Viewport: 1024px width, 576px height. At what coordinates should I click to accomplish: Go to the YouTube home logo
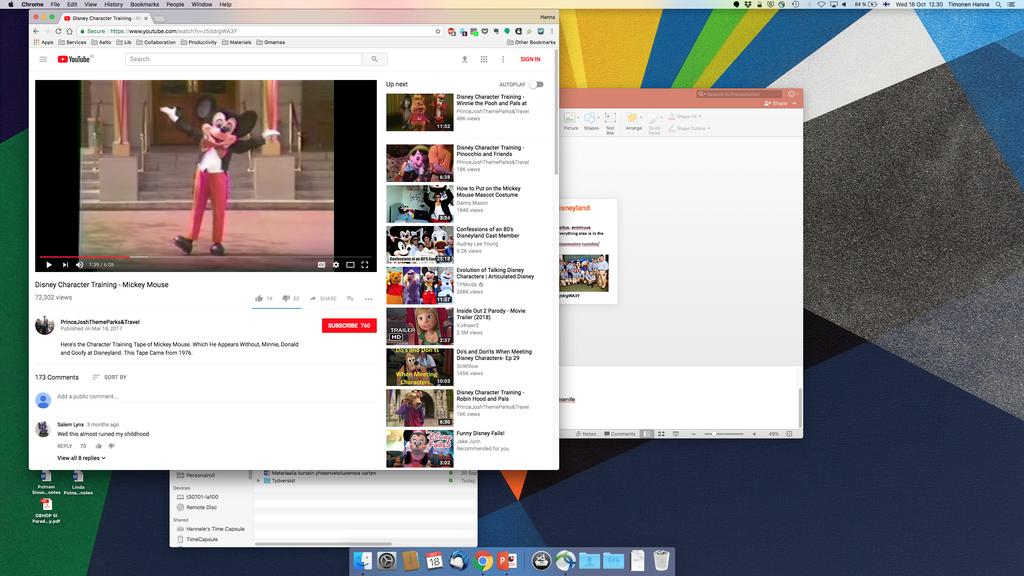(74, 59)
